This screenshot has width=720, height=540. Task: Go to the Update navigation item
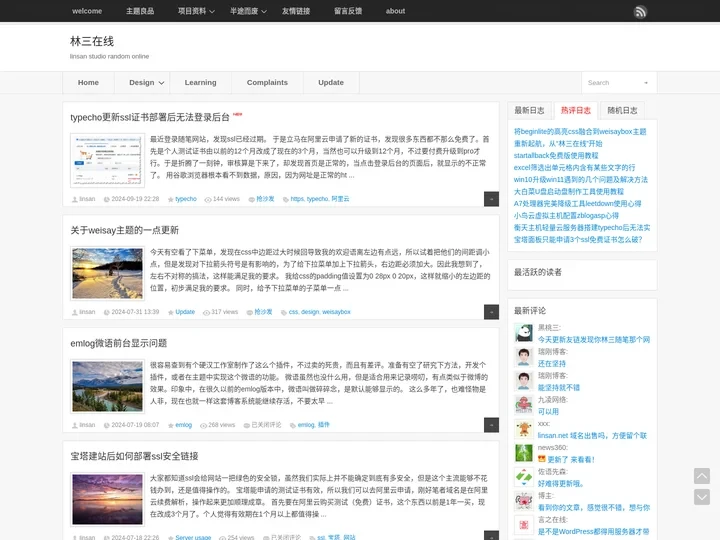point(331,83)
